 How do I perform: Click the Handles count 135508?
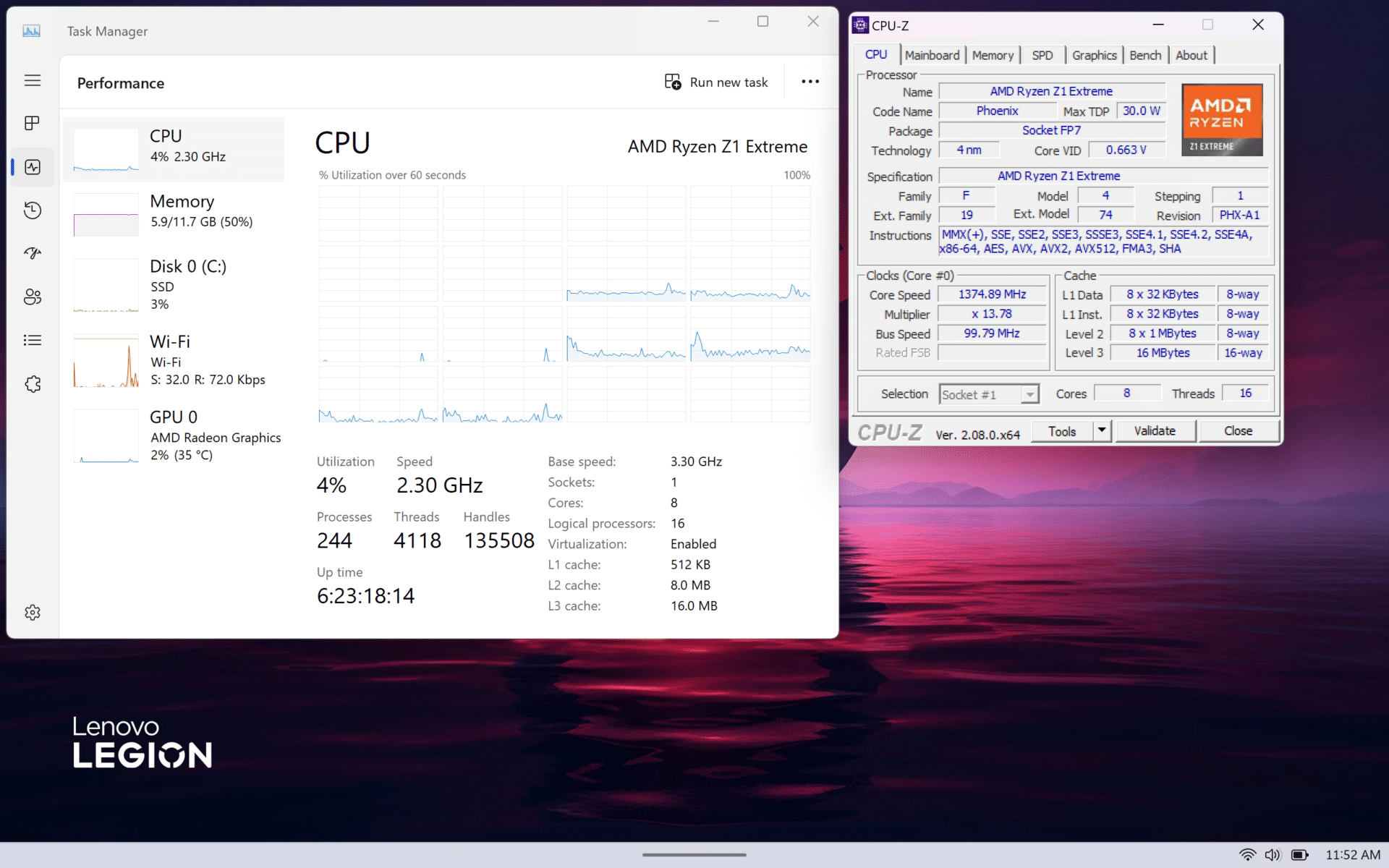point(499,540)
